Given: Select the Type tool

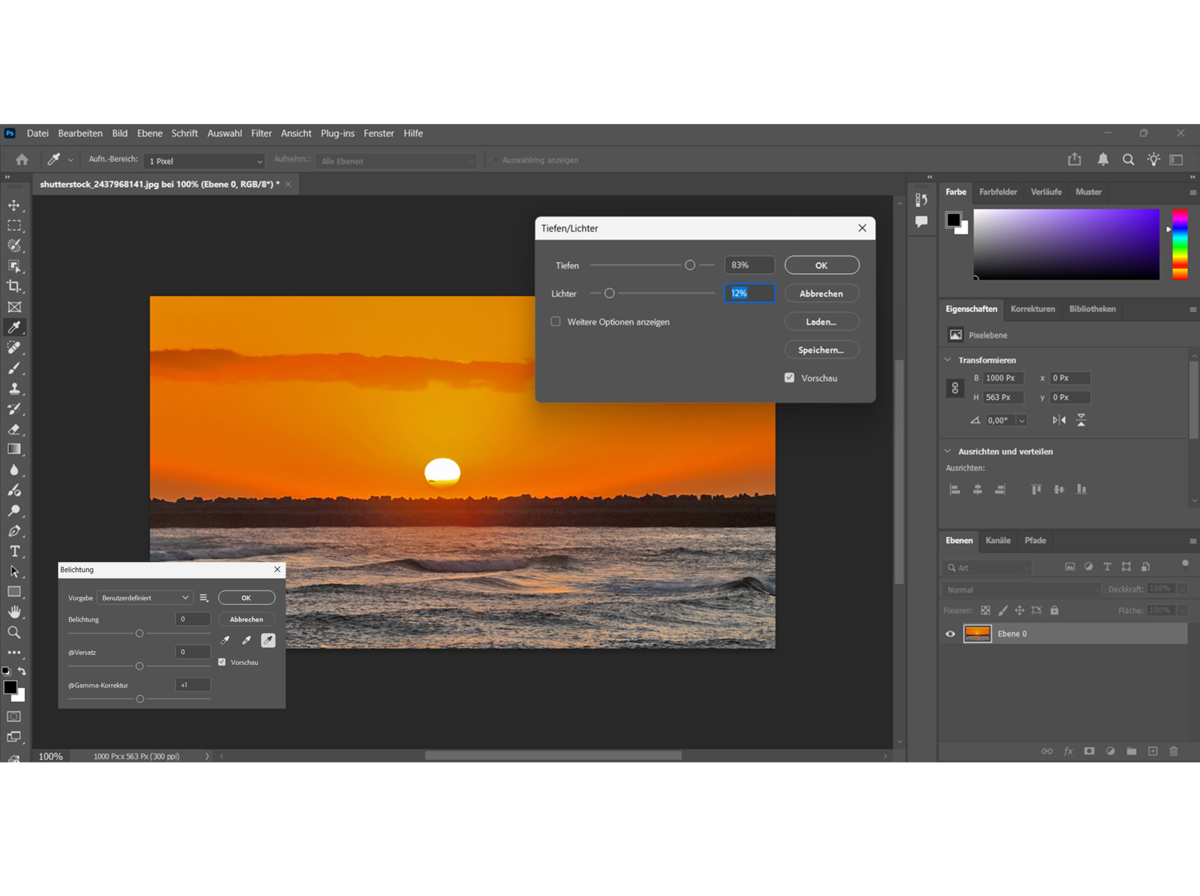Looking at the screenshot, I should (14, 551).
